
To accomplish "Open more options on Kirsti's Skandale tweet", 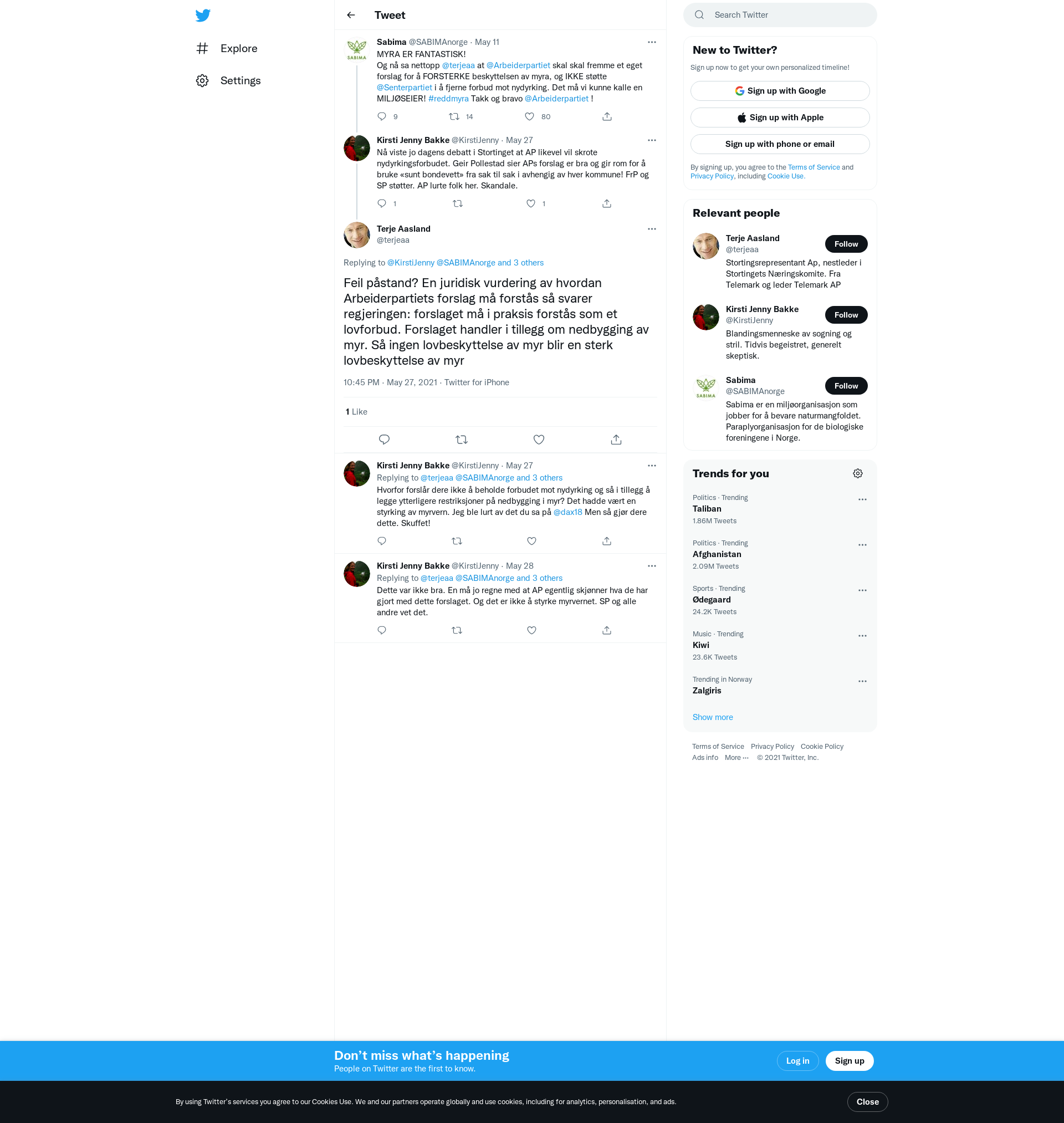I will [652, 140].
